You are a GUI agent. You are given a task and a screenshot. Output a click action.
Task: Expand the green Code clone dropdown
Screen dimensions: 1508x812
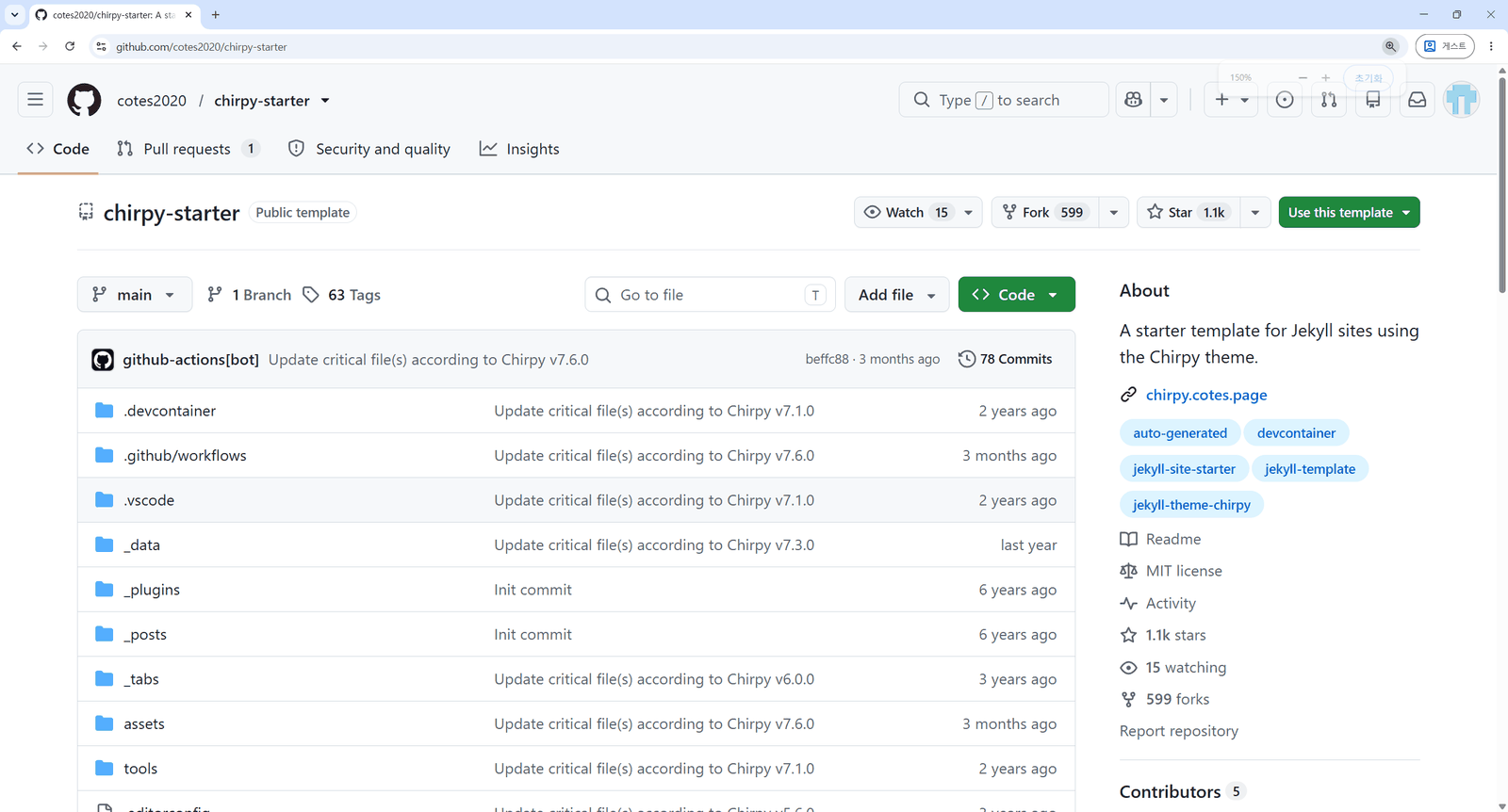coord(1016,295)
